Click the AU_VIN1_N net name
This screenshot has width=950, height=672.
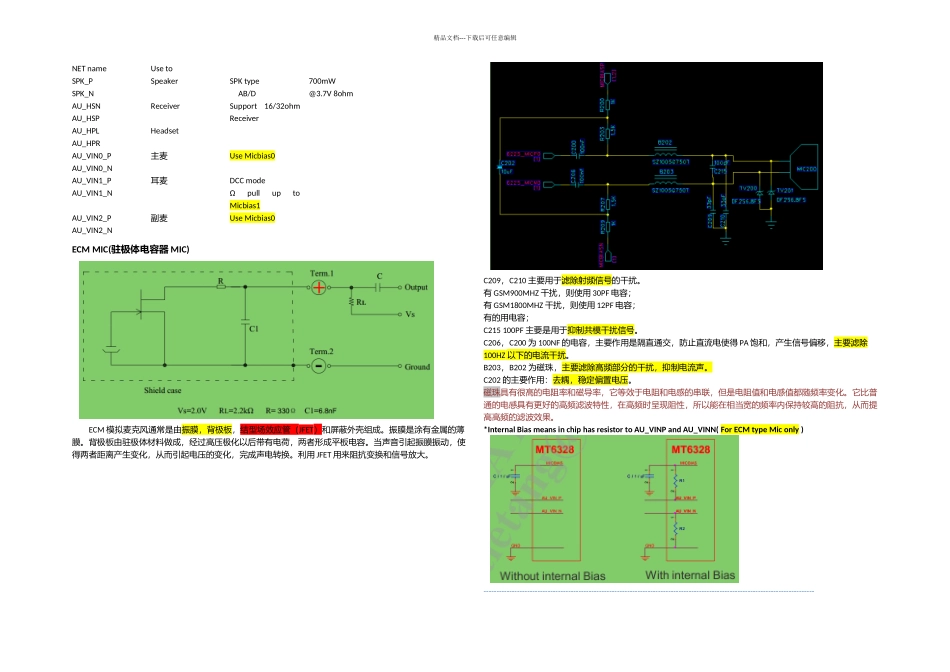(x=92, y=193)
